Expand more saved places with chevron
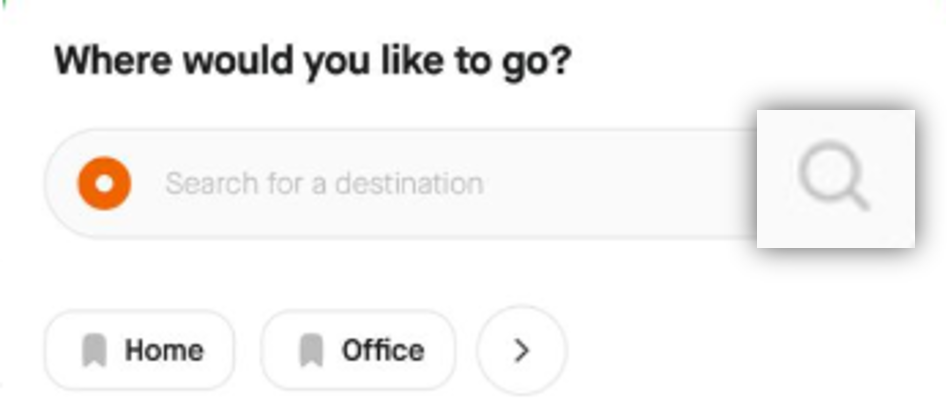The image size is (947, 407). click(x=522, y=350)
